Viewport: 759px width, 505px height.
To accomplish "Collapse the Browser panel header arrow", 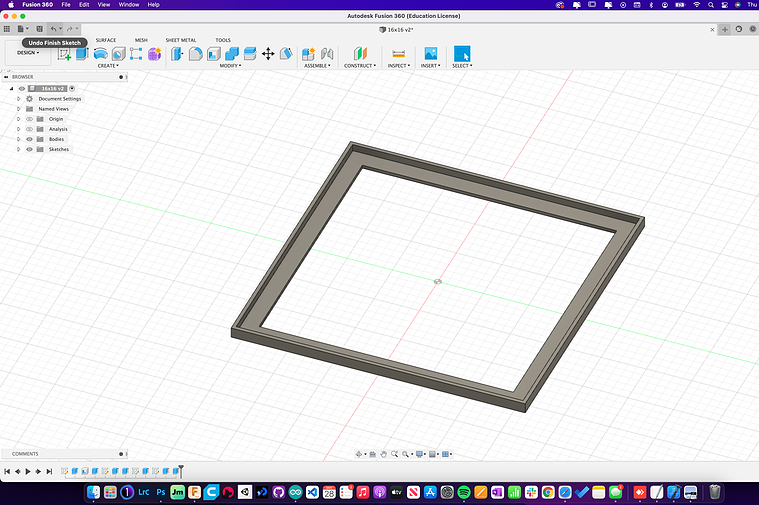I will [6, 77].
